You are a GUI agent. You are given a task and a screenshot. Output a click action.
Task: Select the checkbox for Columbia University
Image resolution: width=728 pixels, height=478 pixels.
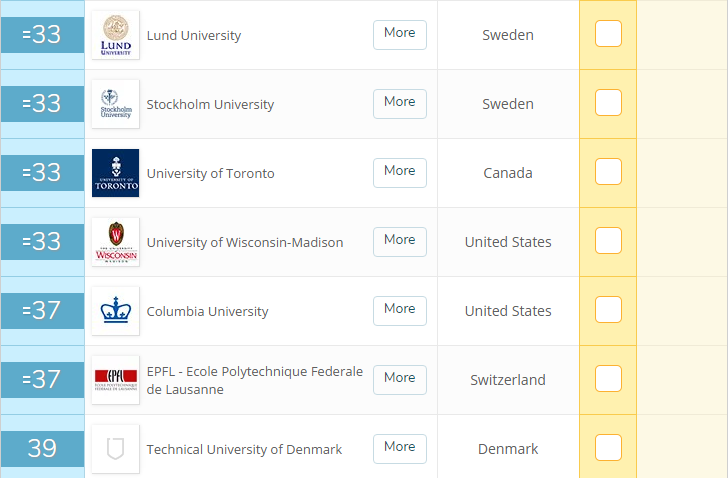tap(608, 310)
